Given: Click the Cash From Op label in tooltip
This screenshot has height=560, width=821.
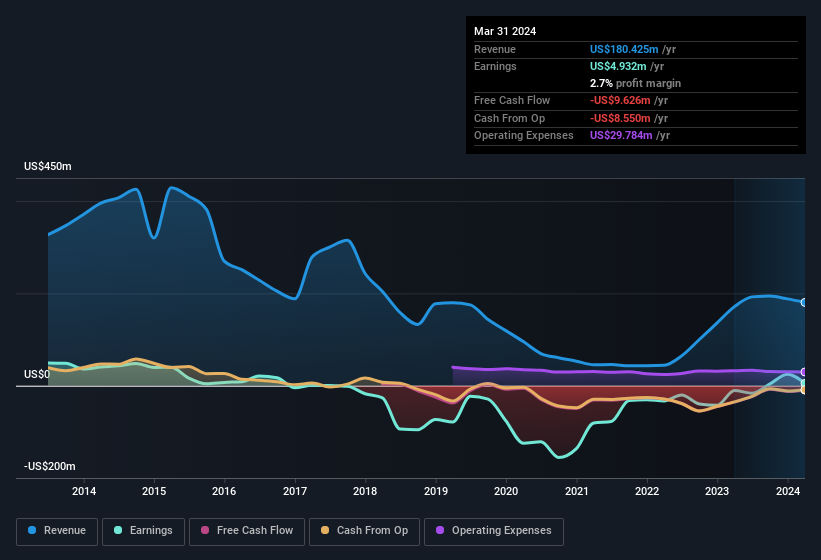Looking at the screenshot, I should click(509, 118).
